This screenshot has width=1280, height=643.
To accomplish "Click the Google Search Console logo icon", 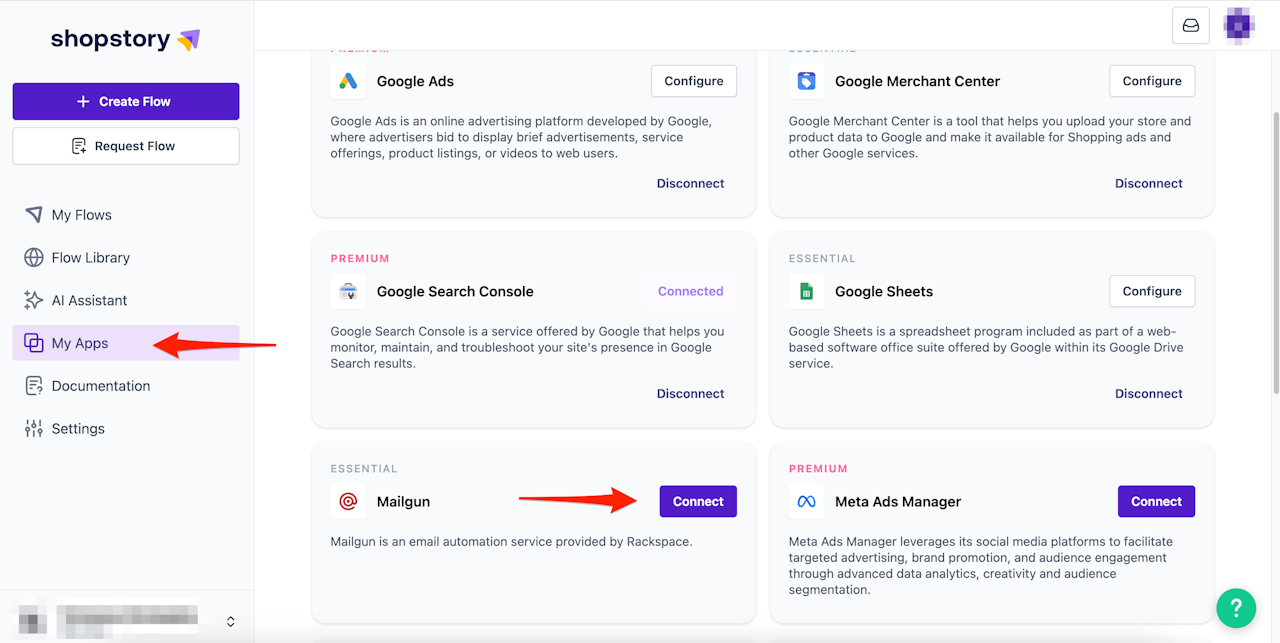I will (x=348, y=291).
